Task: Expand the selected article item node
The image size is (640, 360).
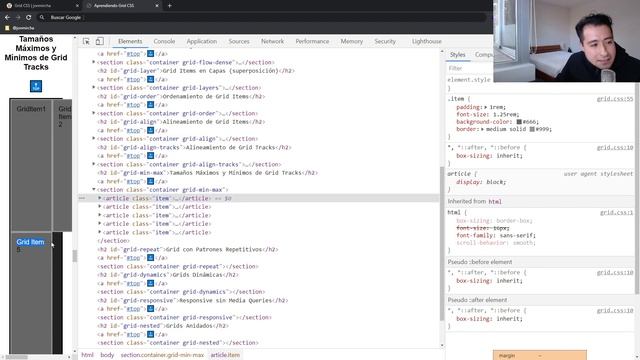Action: pyautogui.click(x=100, y=198)
